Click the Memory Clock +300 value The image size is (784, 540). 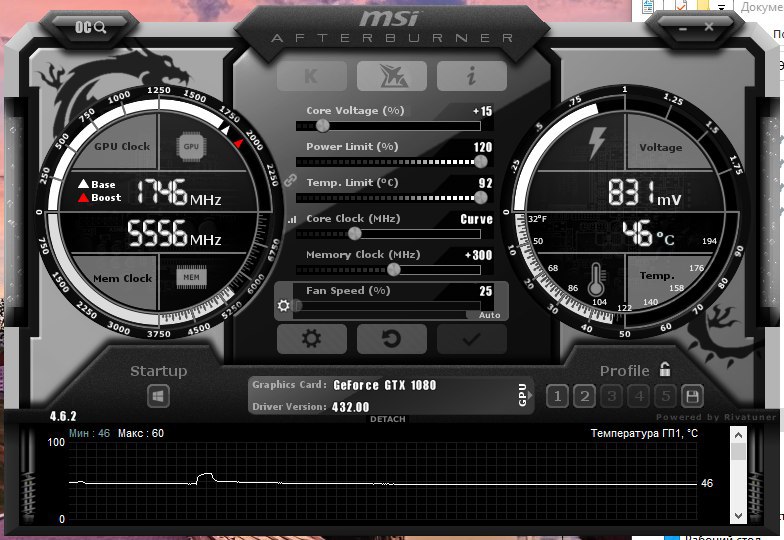pos(478,255)
